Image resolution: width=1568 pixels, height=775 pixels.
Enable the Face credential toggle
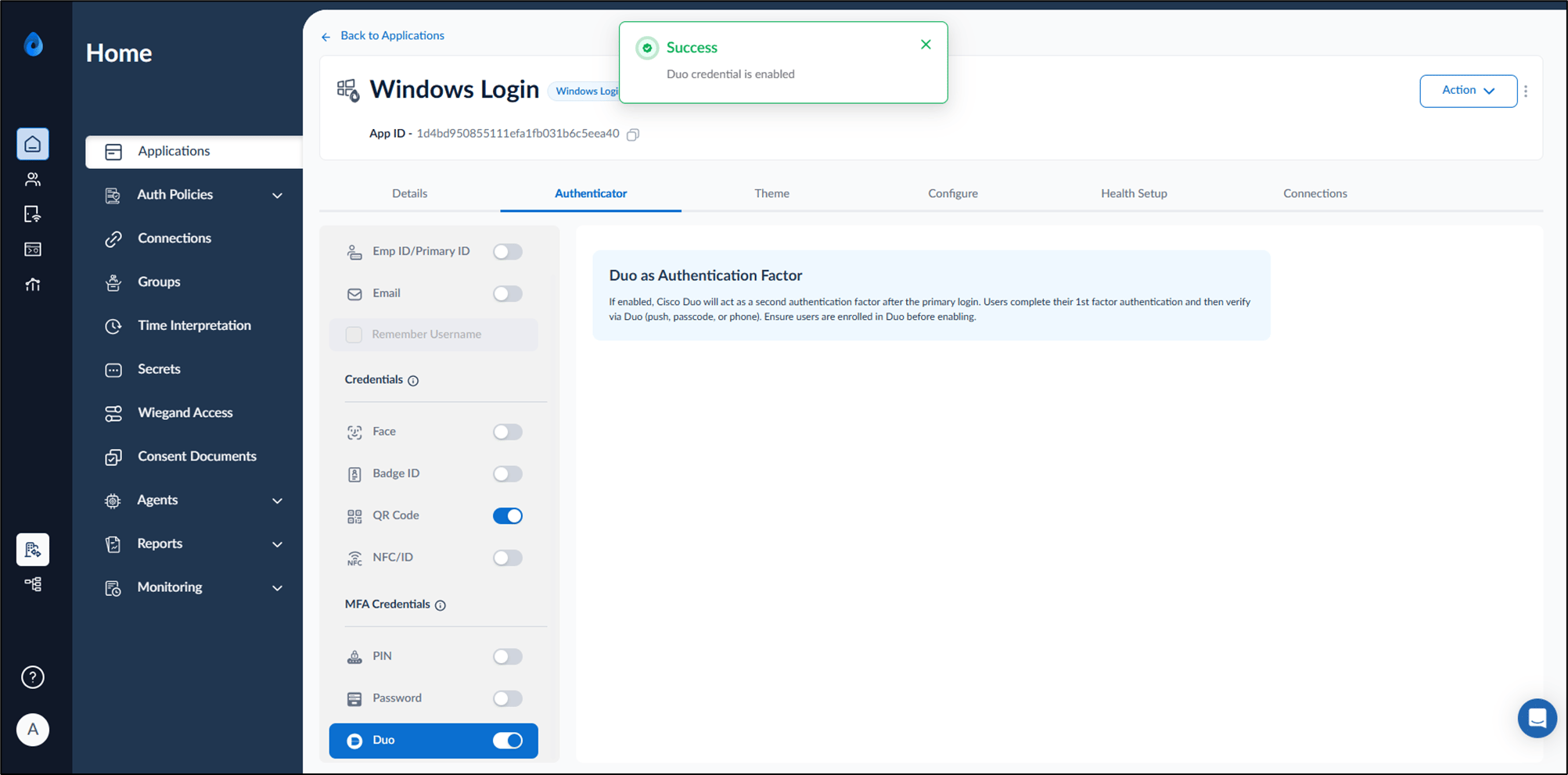pos(508,432)
